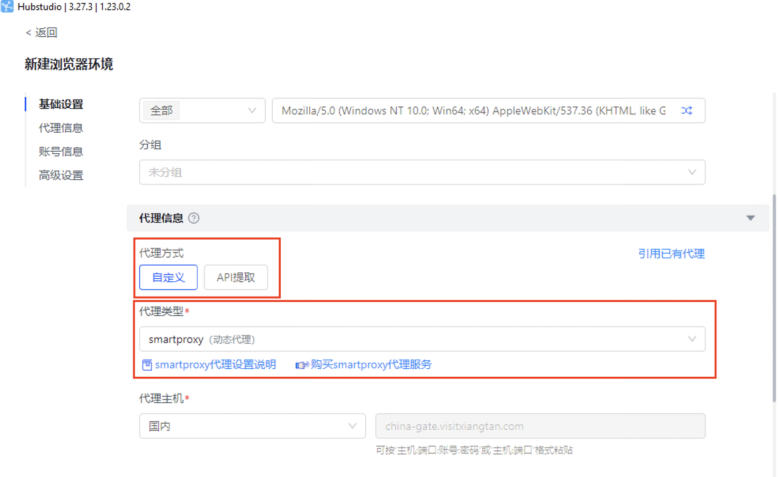The image size is (780, 477).
Task: Click the 引用已有代理 link
Action: pos(671,254)
